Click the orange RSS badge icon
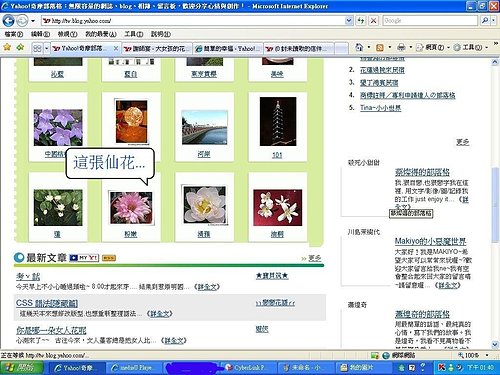Viewport: 500px width, 375px height. coord(109,258)
